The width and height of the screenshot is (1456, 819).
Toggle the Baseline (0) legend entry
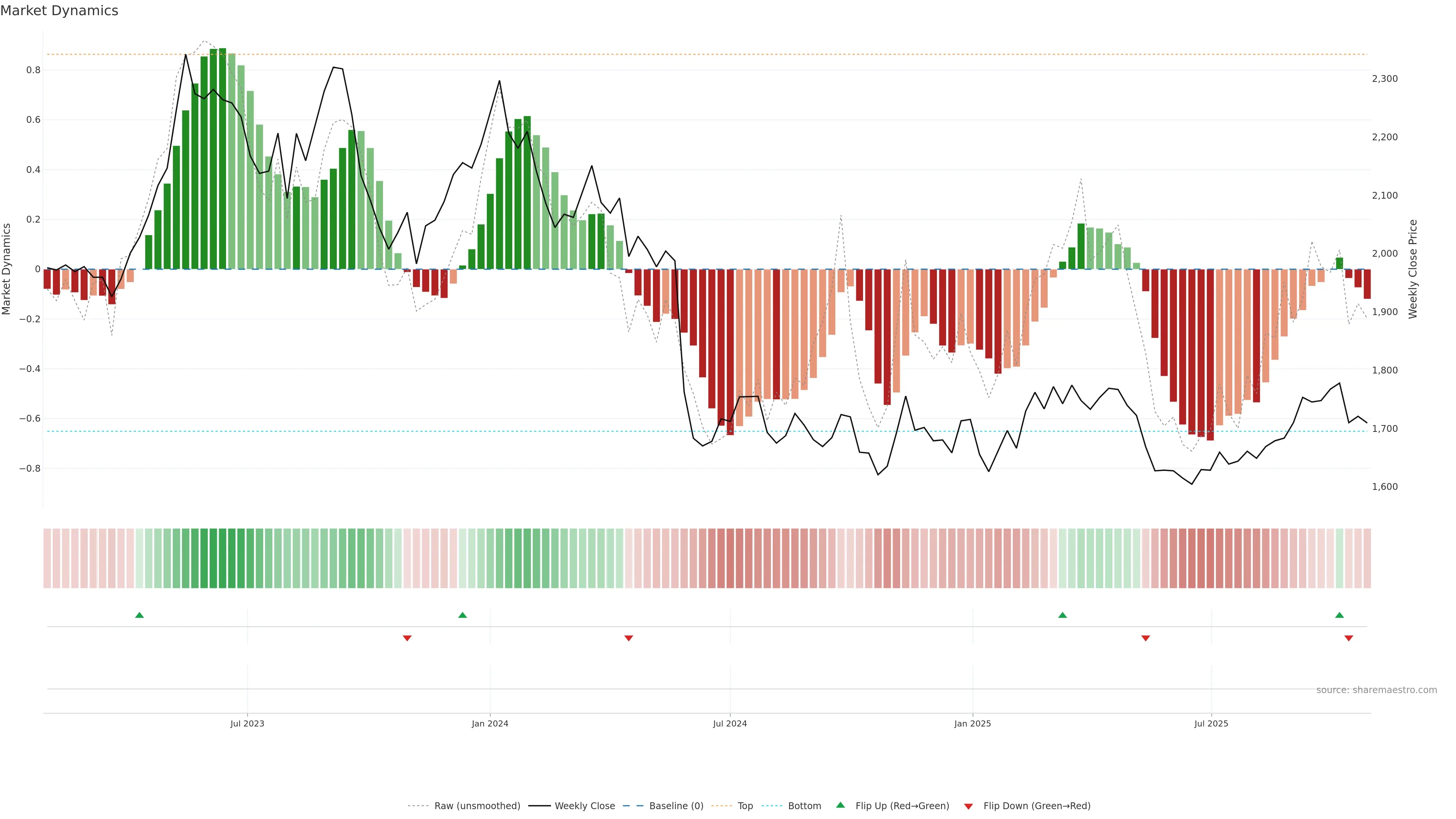tap(676, 806)
